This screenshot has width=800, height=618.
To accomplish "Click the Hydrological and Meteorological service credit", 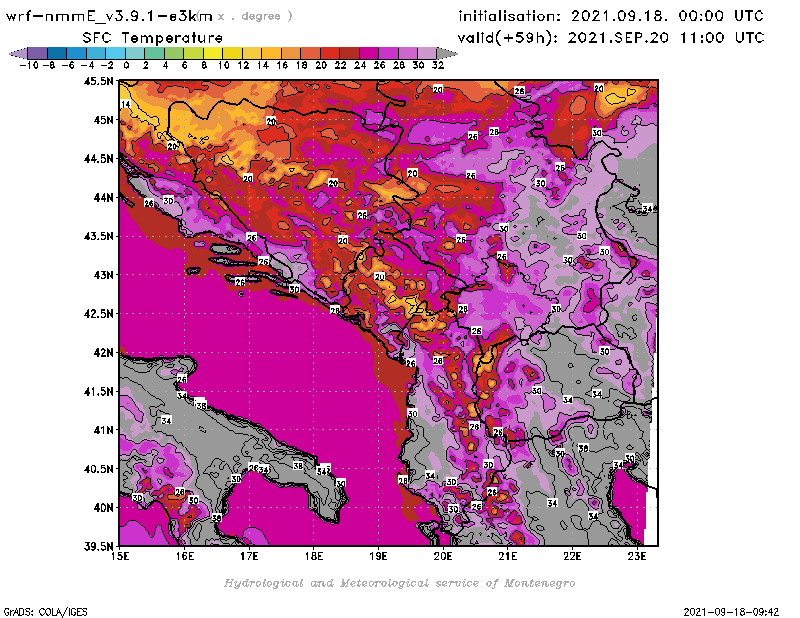I will tap(399, 583).
